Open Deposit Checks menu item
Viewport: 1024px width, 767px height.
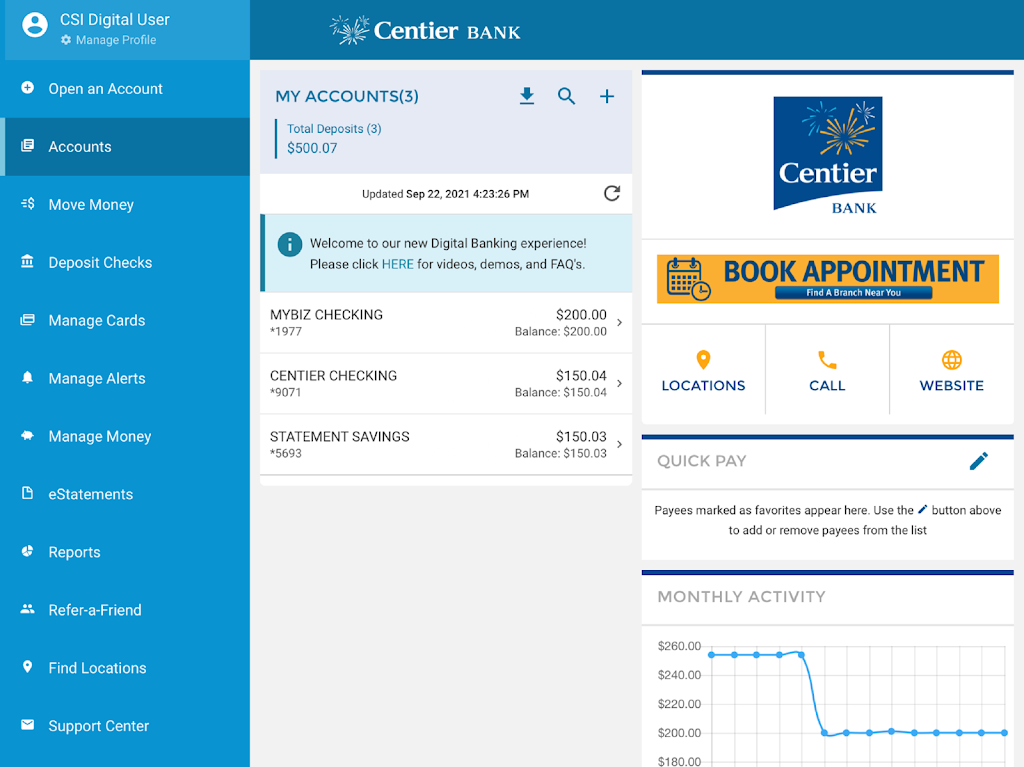coord(125,263)
